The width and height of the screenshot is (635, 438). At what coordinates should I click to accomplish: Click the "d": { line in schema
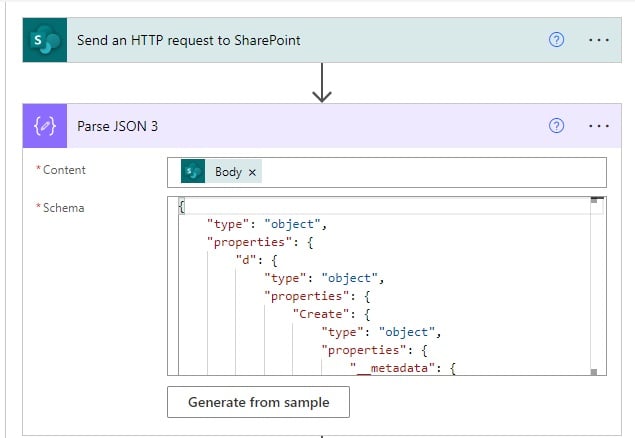[x=257, y=260]
